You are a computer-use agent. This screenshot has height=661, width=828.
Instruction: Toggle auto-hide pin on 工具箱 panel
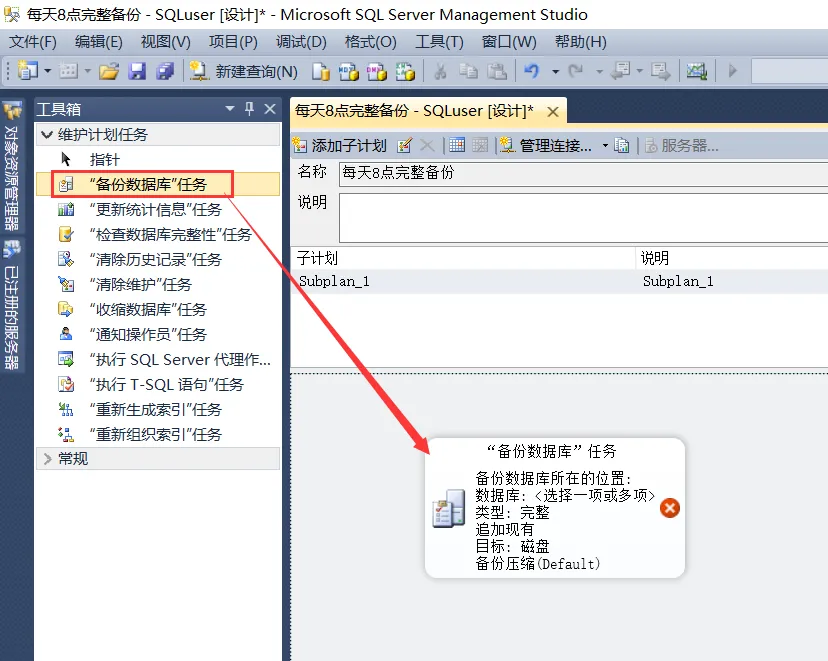[249, 109]
